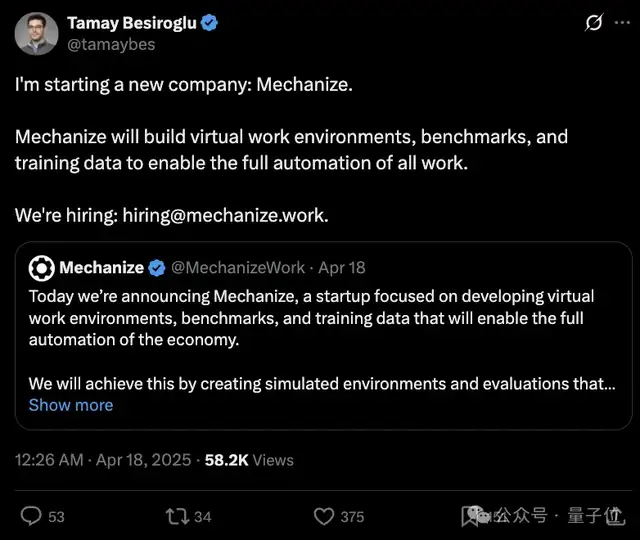Open the @MechanizeWork handle link
640x540 pixels.
coord(238,268)
